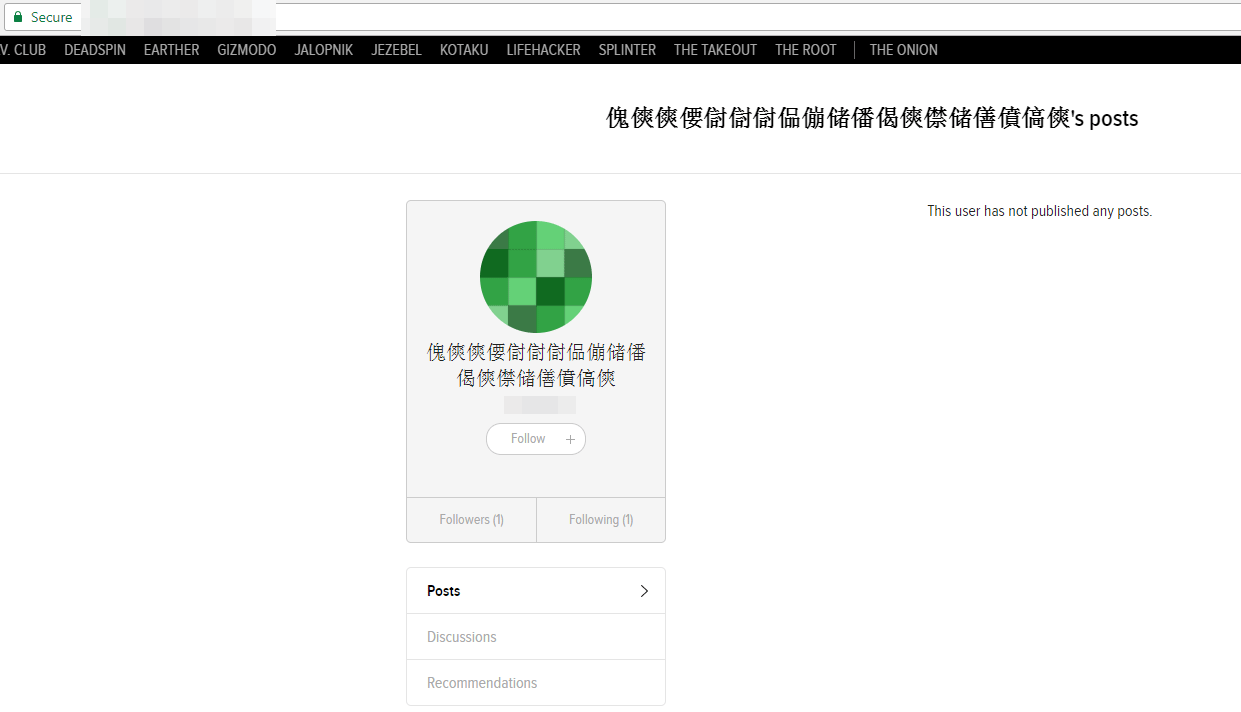
Task: View Followers (1) list
Action: pos(471,520)
